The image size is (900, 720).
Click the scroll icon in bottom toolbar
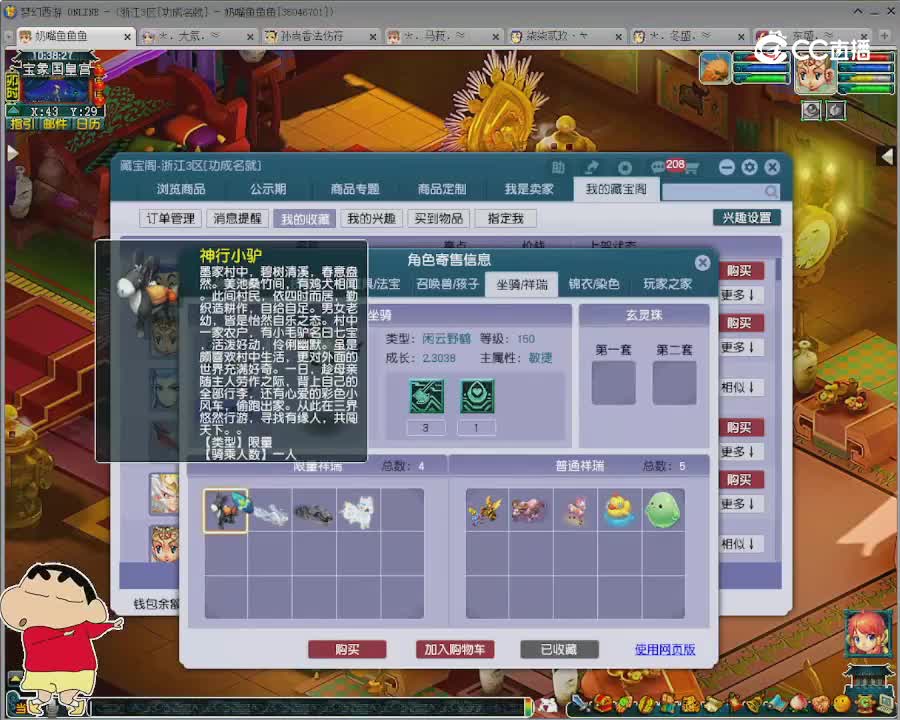(x=712, y=704)
